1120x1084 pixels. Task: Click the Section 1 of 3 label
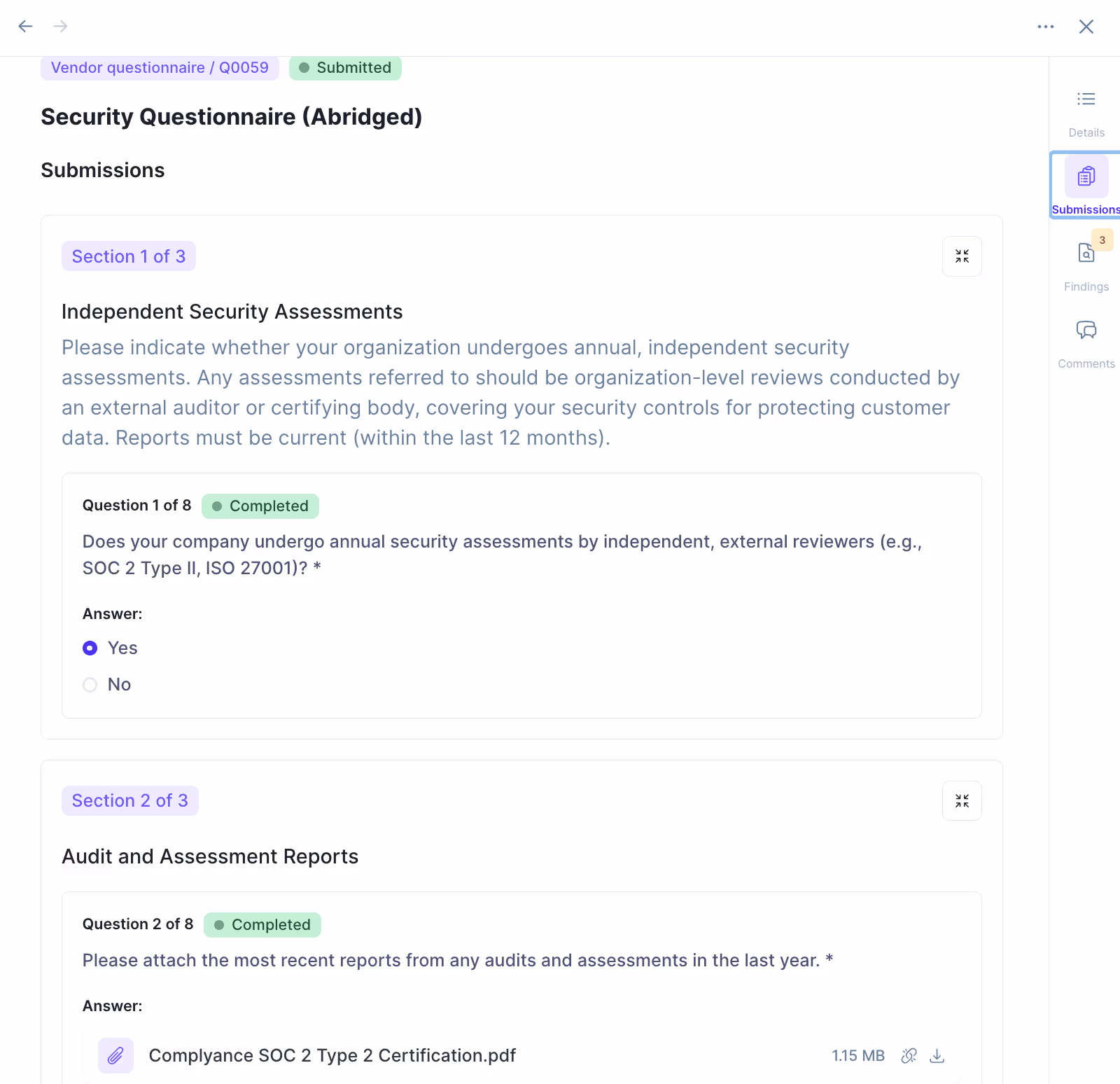pos(129,256)
